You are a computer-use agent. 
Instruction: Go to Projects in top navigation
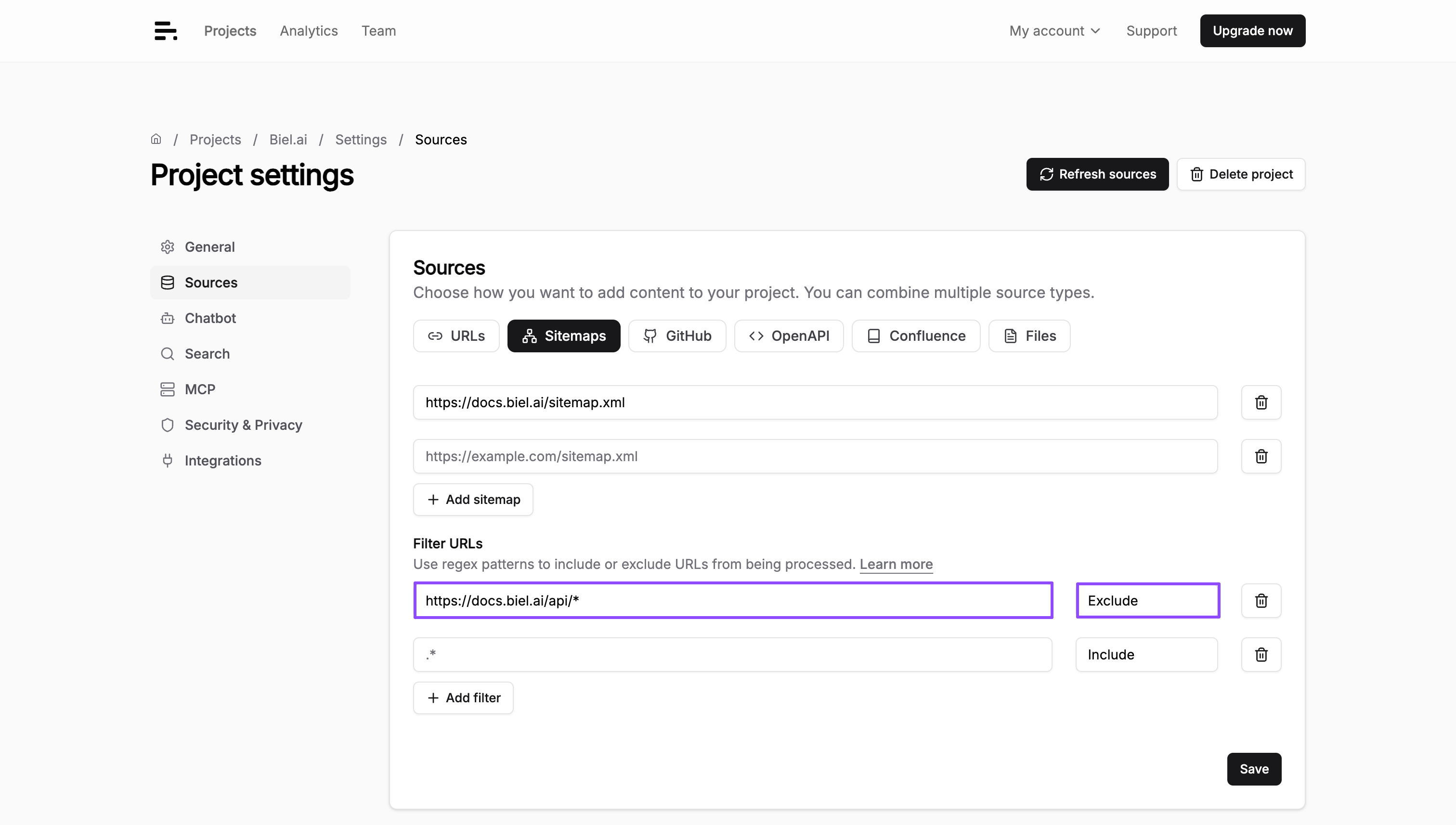(230, 31)
